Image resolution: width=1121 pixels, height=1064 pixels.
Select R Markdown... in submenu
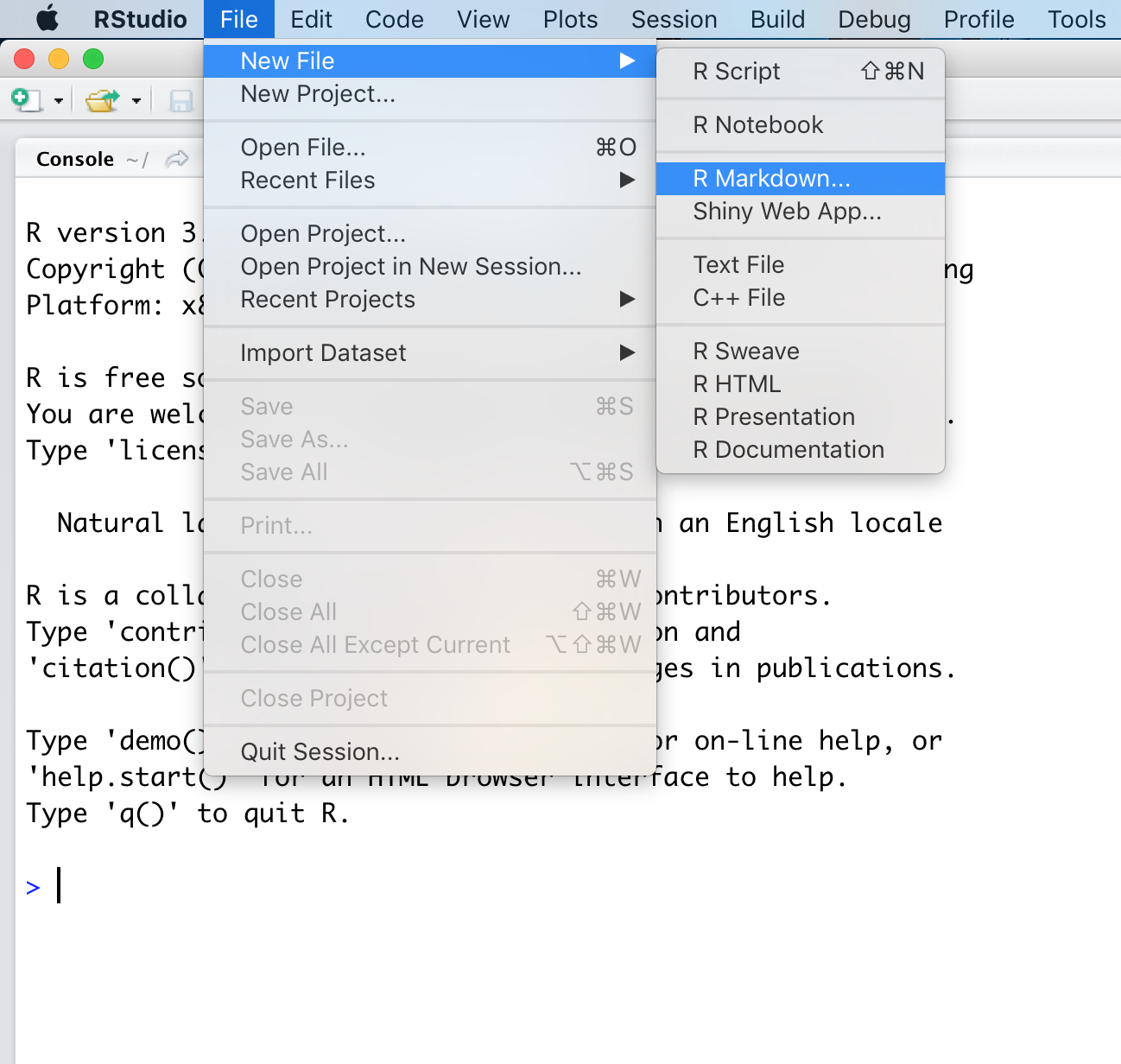(x=801, y=179)
